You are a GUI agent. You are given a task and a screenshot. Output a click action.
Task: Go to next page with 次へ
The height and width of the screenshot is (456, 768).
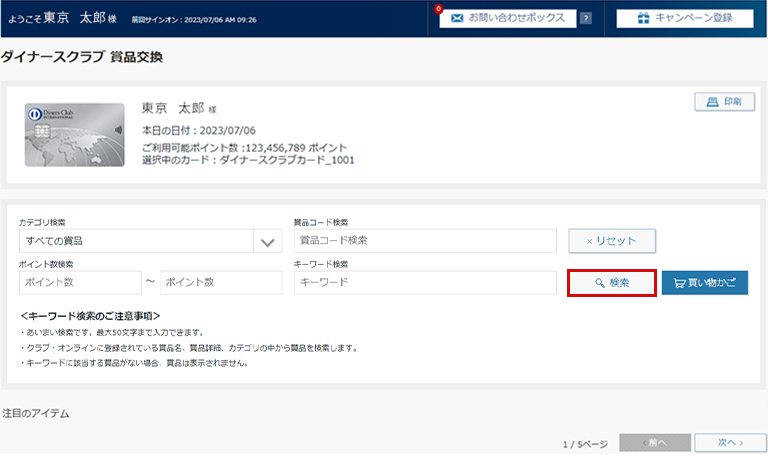tap(728, 442)
